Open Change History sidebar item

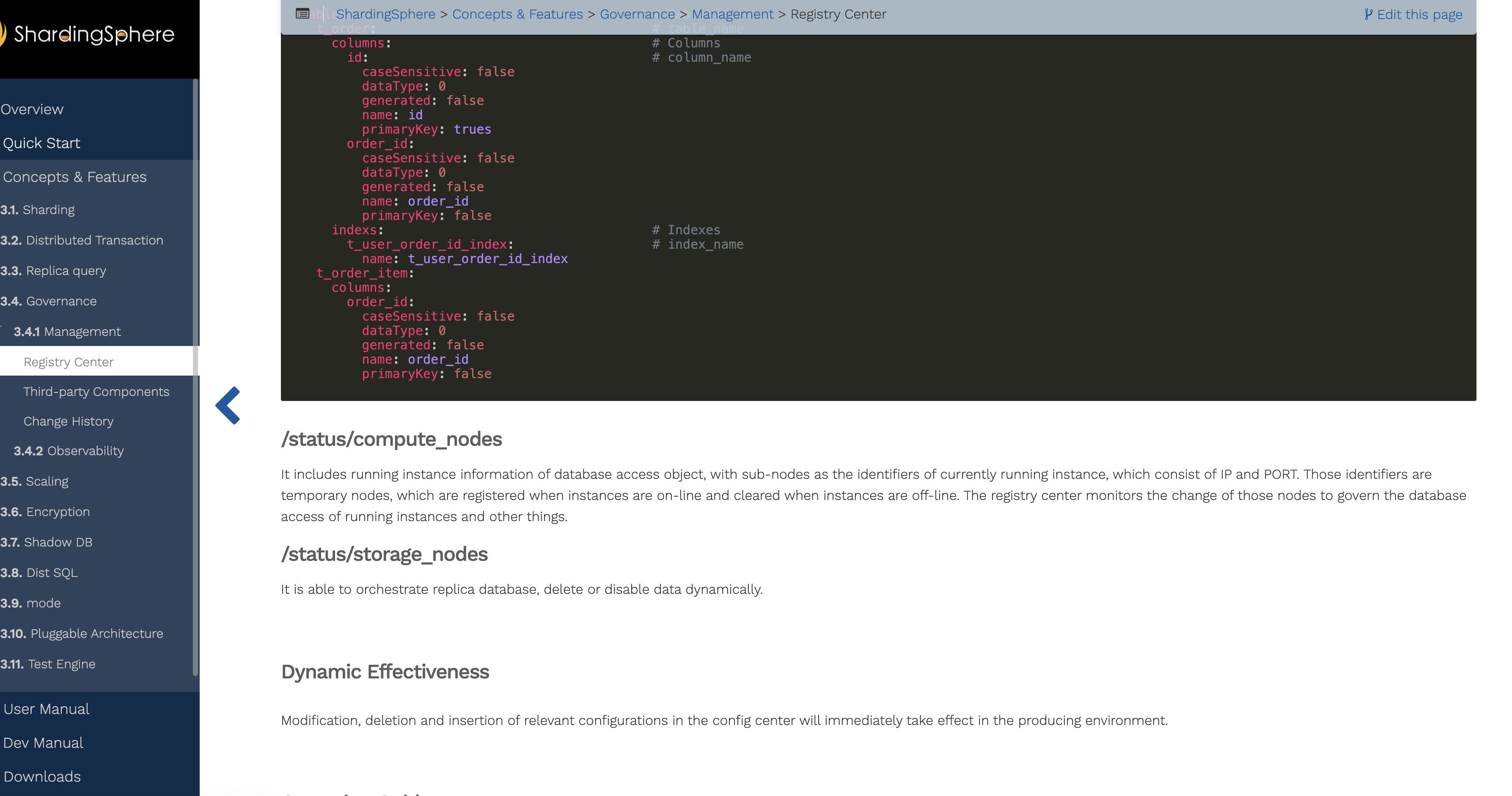tap(69, 422)
